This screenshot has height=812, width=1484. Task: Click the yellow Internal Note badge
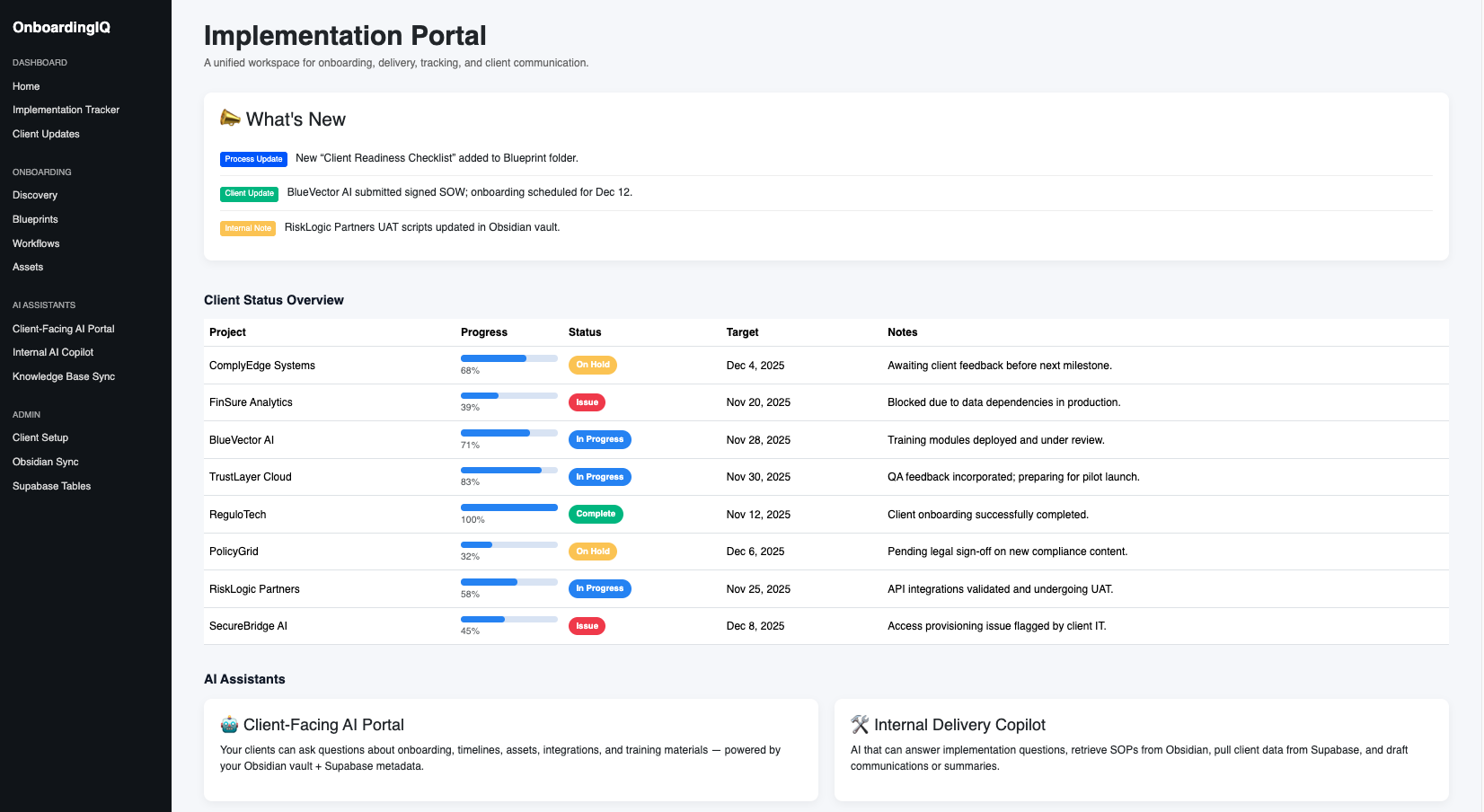pyautogui.click(x=247, y=228)
